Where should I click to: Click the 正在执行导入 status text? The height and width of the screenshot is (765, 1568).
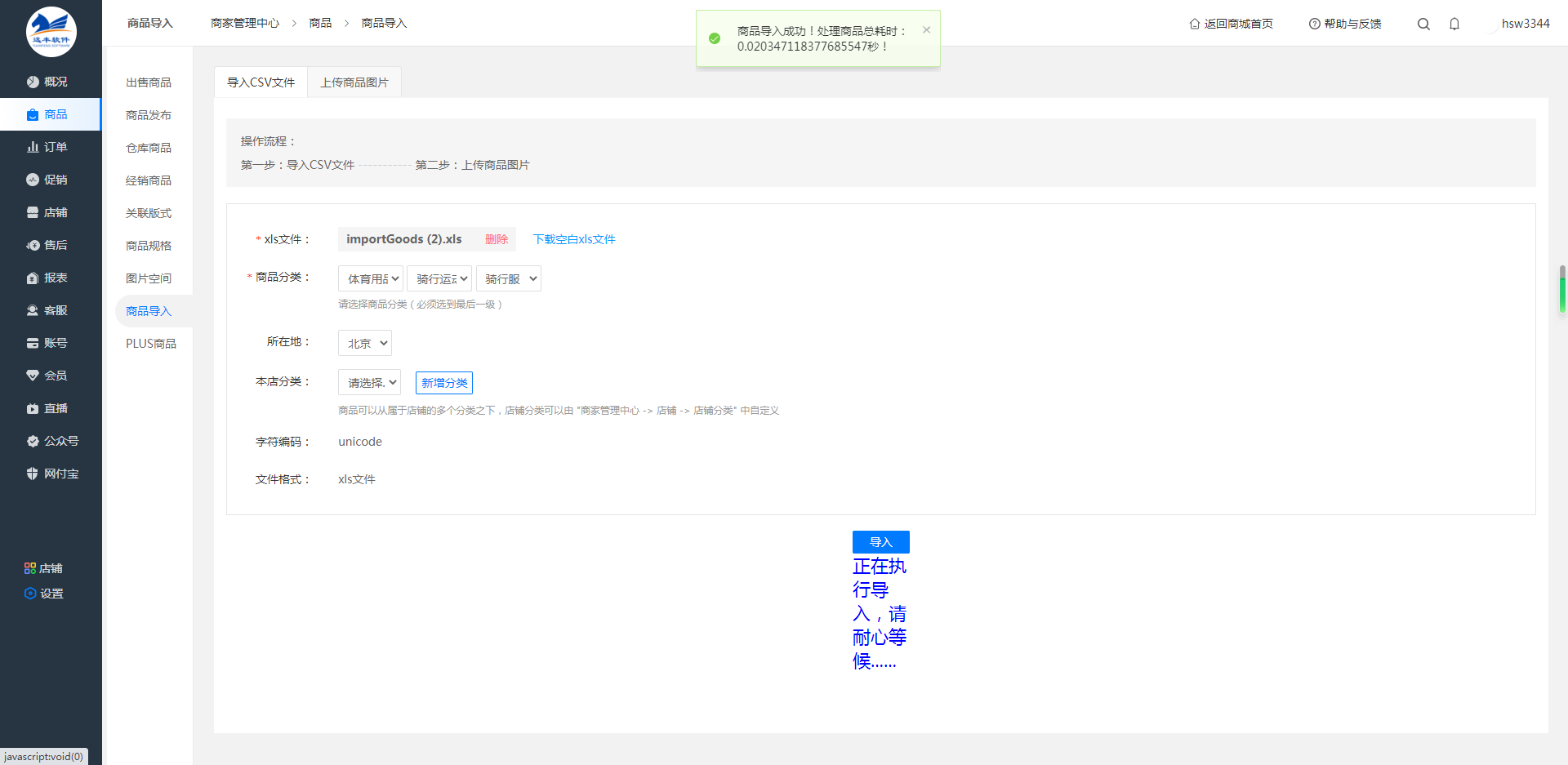880,613
